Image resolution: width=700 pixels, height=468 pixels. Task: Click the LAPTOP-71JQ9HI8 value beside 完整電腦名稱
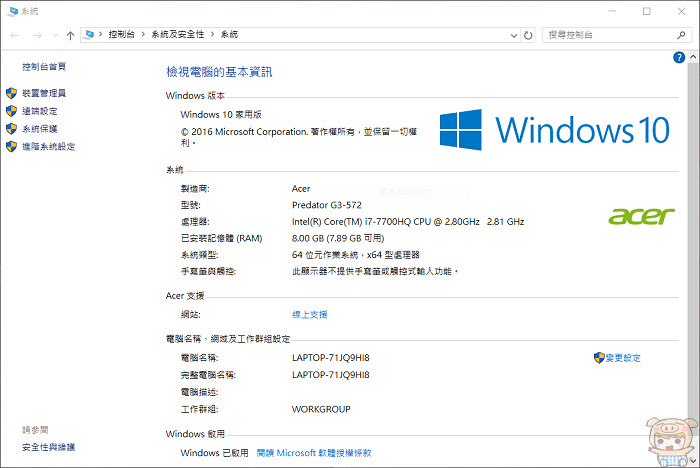coord(331,375)
